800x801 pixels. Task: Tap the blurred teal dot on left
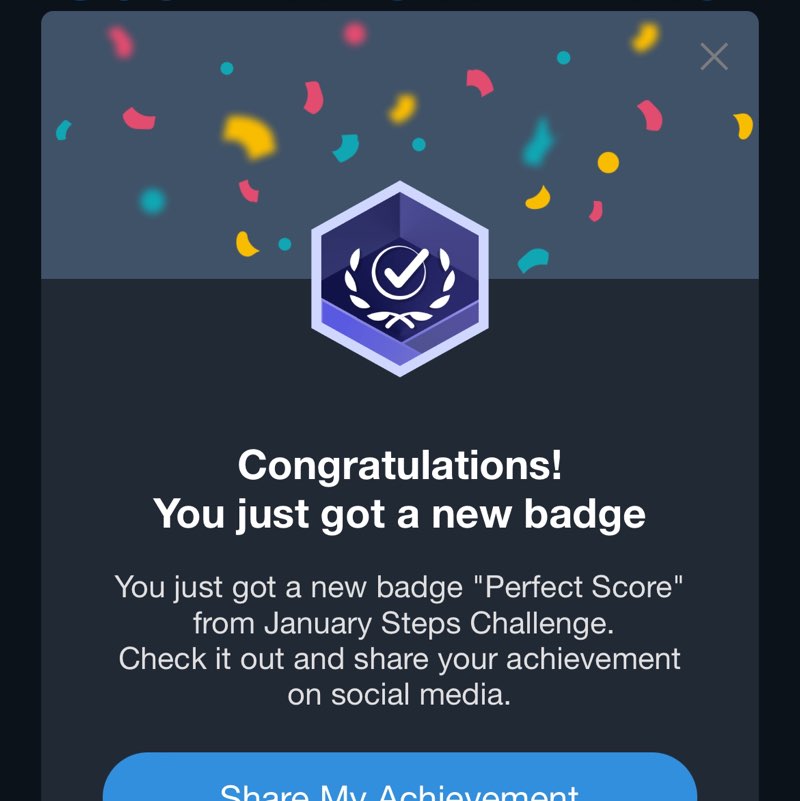click(x=153, y=201)
